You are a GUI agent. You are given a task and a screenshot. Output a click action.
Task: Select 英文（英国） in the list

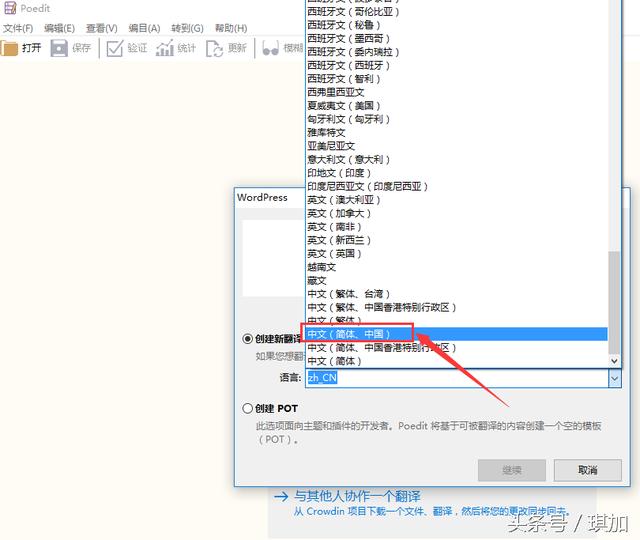pos(457,253)
